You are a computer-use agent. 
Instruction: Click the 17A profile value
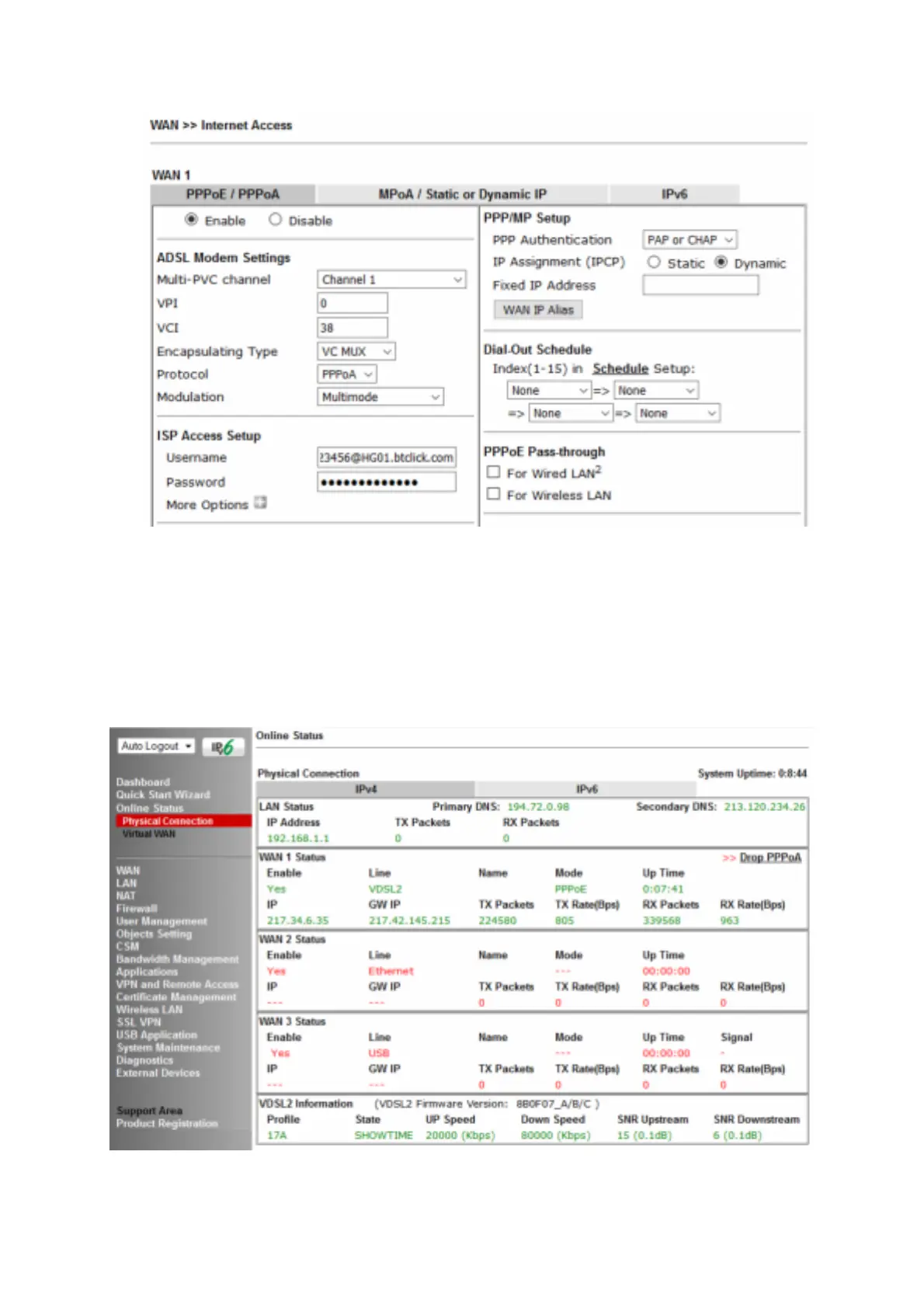tap(276, 1136)
